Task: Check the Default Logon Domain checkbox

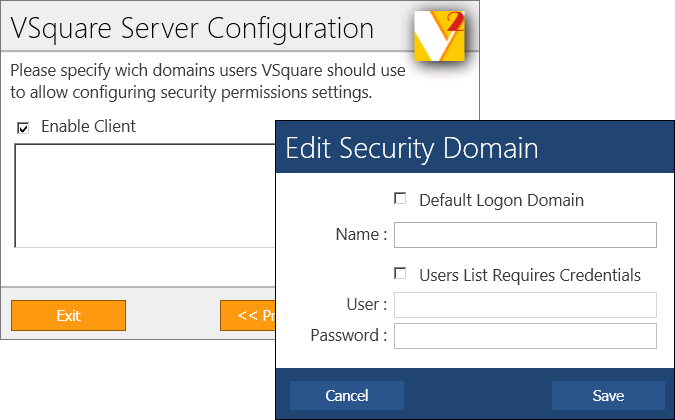Action: pyautogui.click(x=400, y=199)
